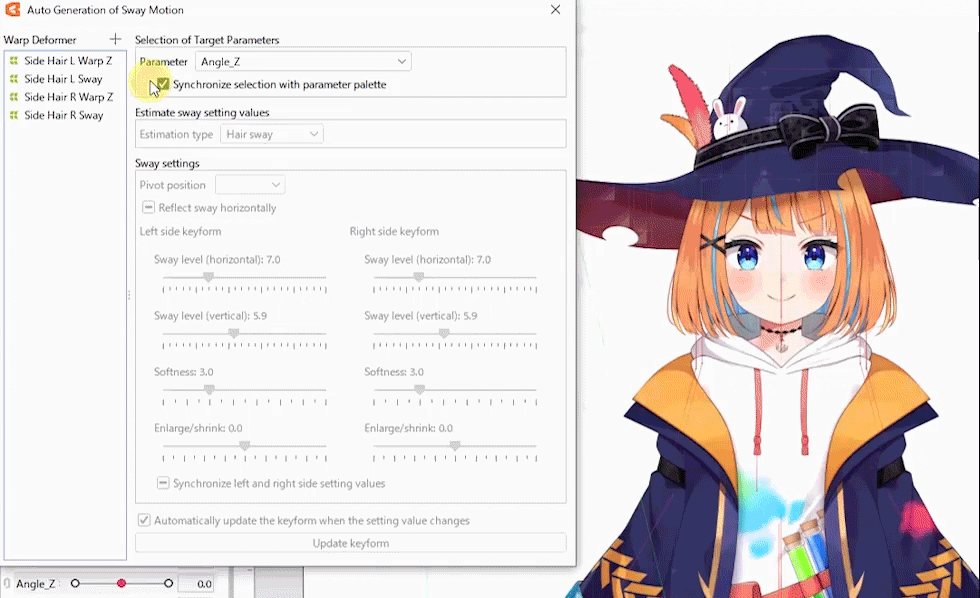Click the Side Hair L Sway deformer icon
The width and height of the screenshot is (980, 598).
pyautogui.click(x=14, y=79)
